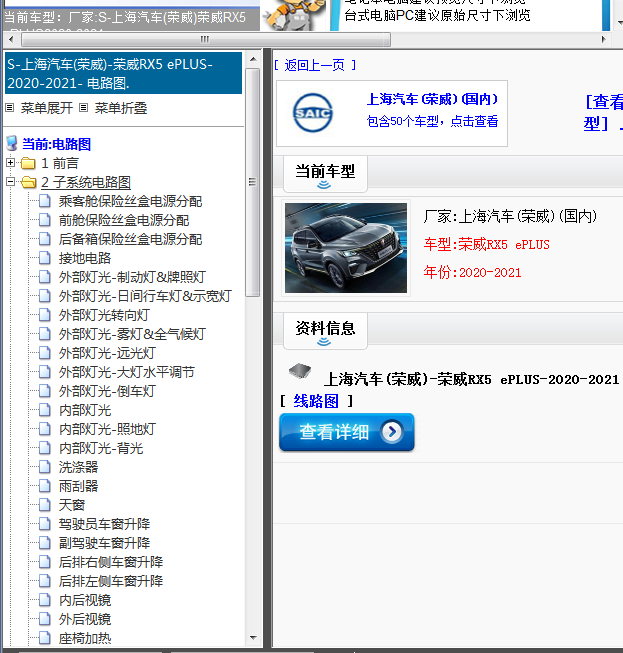The height and width of the screenshot is (653, 623).
Task: Click page icon beside 座椅加热
Action: [45, 638]
